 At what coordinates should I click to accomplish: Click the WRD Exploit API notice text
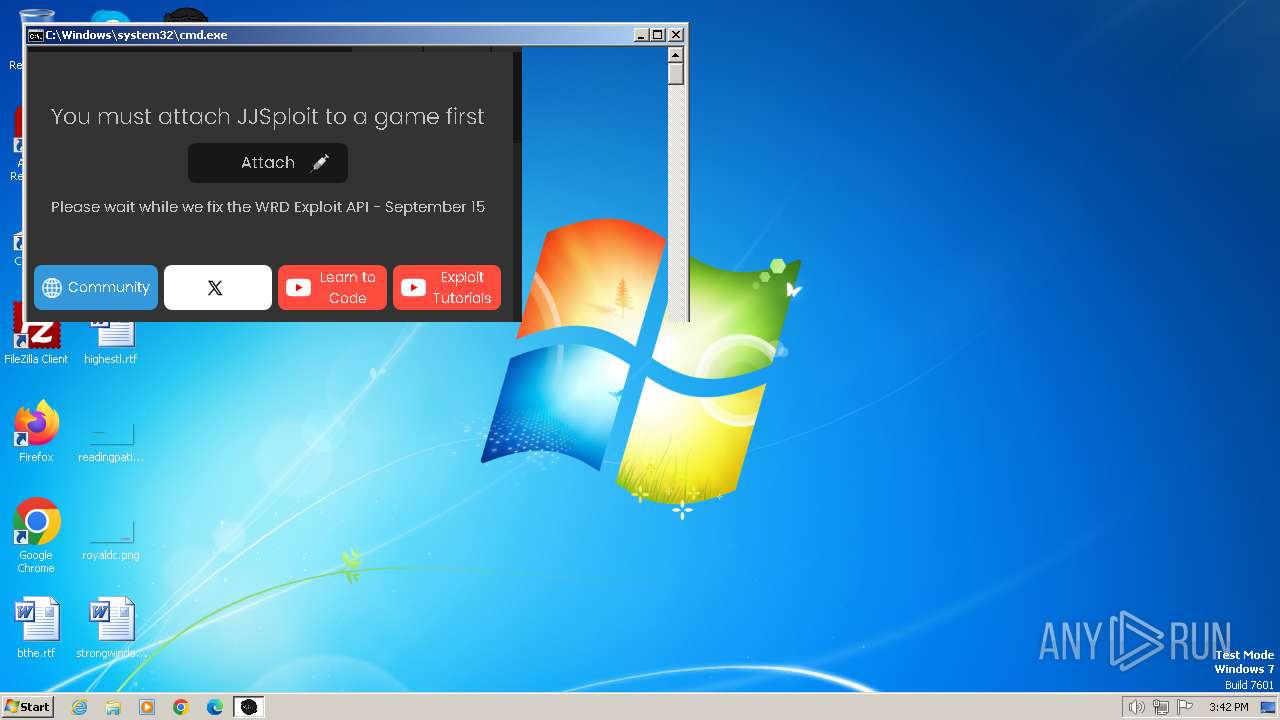click(x=268, y=207)
